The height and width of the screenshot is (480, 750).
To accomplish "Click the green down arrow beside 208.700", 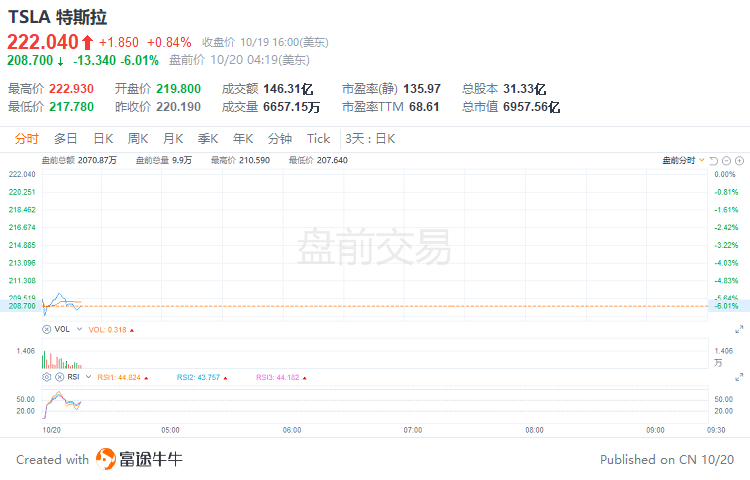I will coord(61,61).
